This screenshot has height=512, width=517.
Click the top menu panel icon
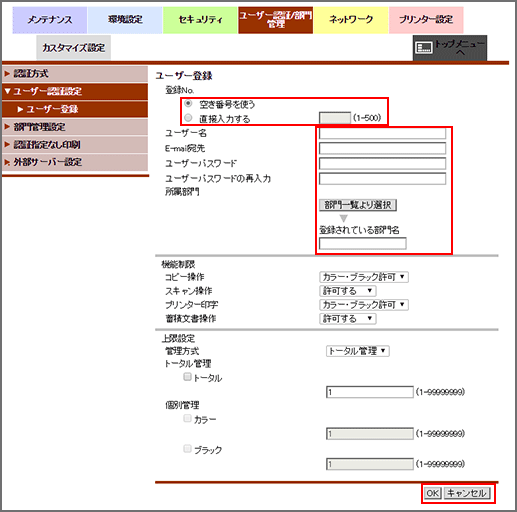(x=424, y=48)
